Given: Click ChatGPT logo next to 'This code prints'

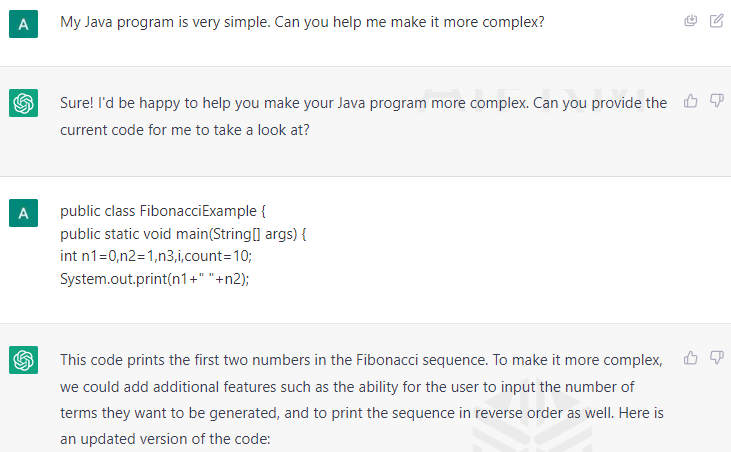Looking at the screenshot, I should [x=23, y=360].
